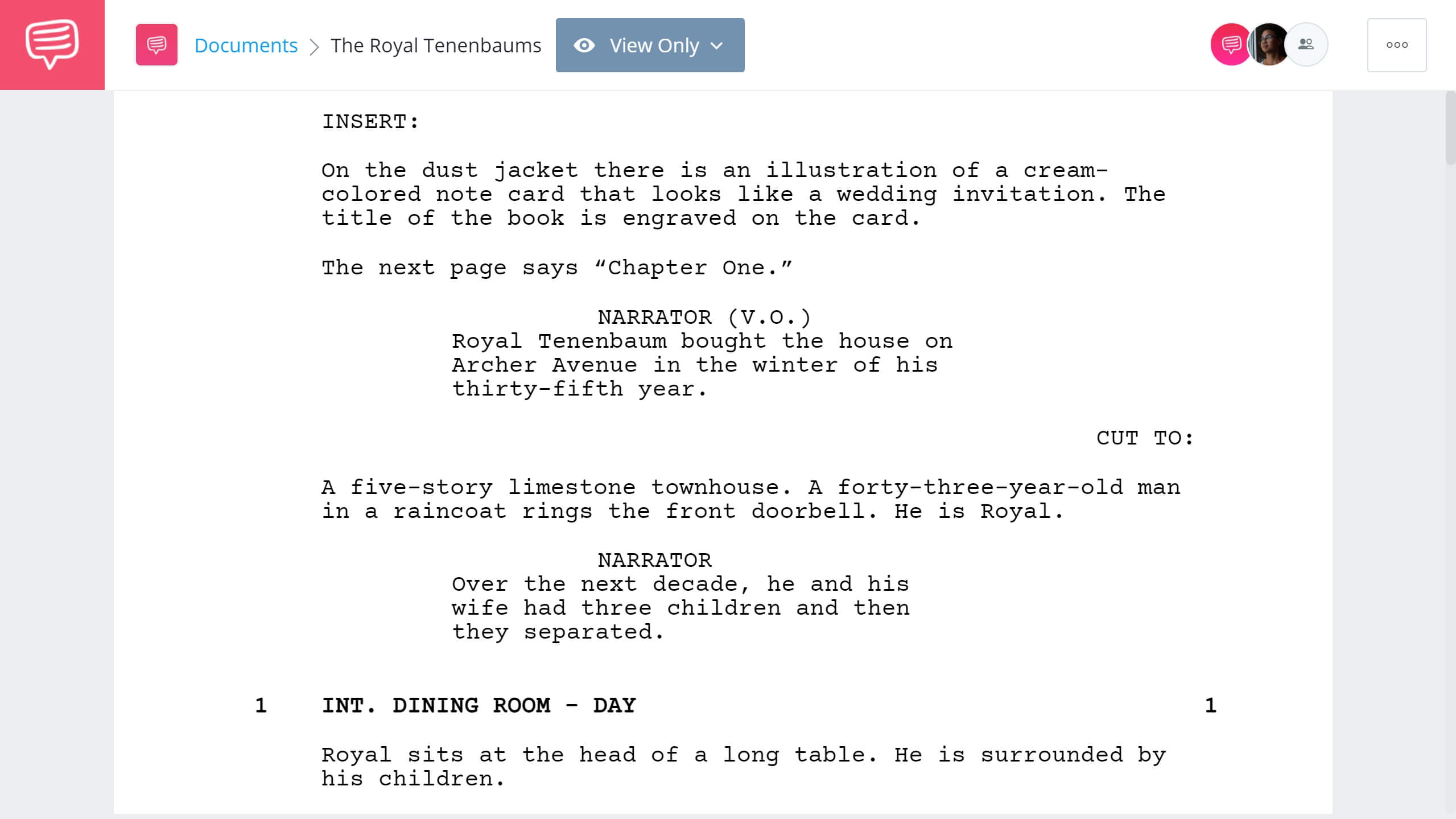
Task: Click The Royal Tenenbaums breadcrumb link
Action: click(x=436, y=44)
